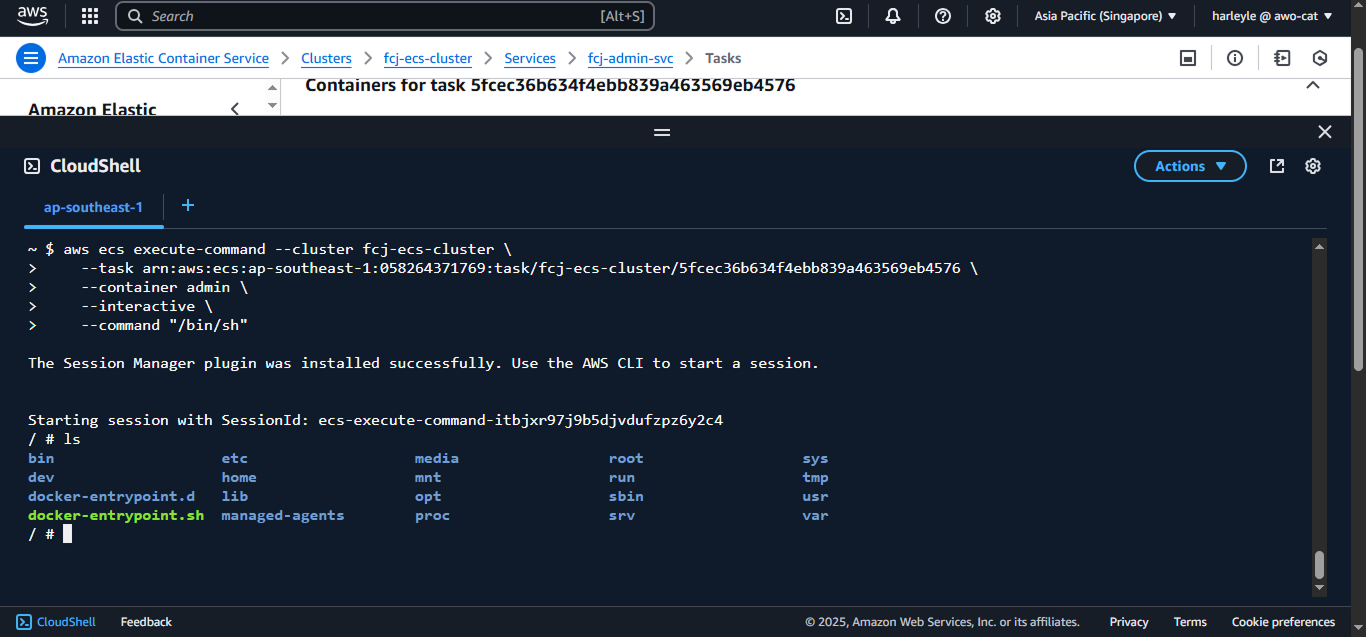This screenshot has height=637, width=1366.
Task: Open Feedback in the footer
Action: point(146,622)
